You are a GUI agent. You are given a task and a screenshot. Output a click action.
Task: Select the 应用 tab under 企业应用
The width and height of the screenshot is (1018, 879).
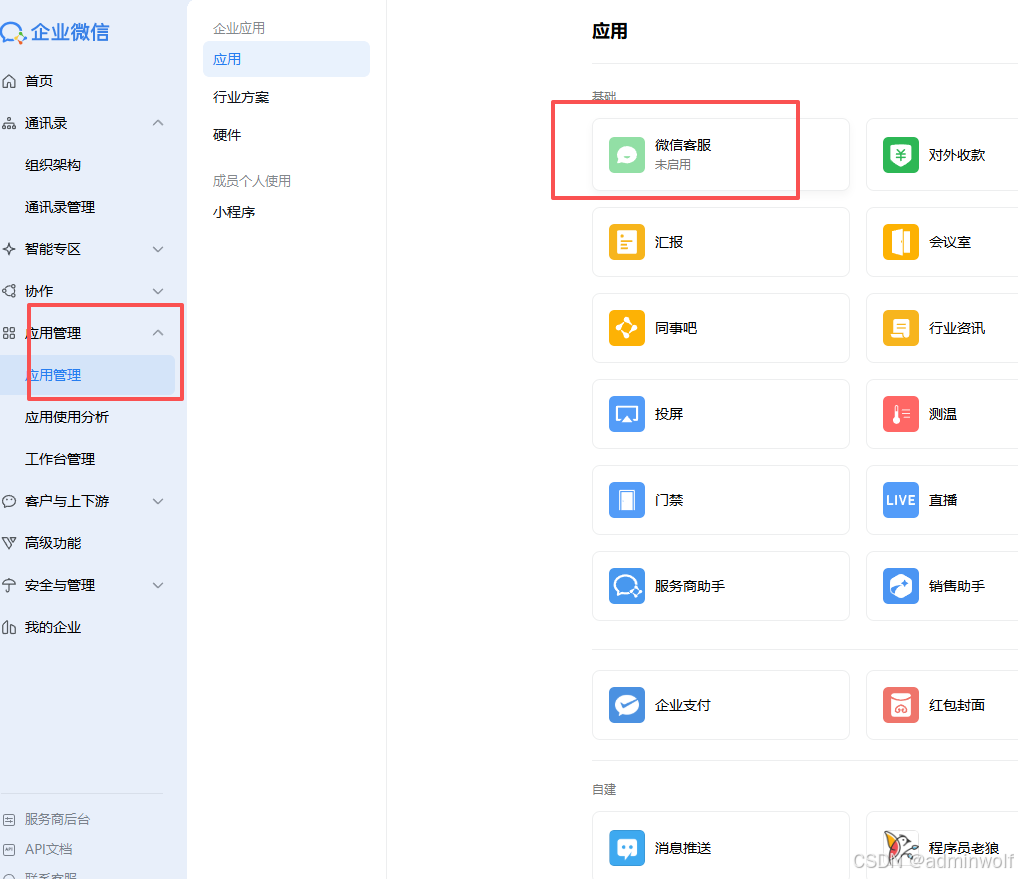pyautogui.click(x=286, y=59)
